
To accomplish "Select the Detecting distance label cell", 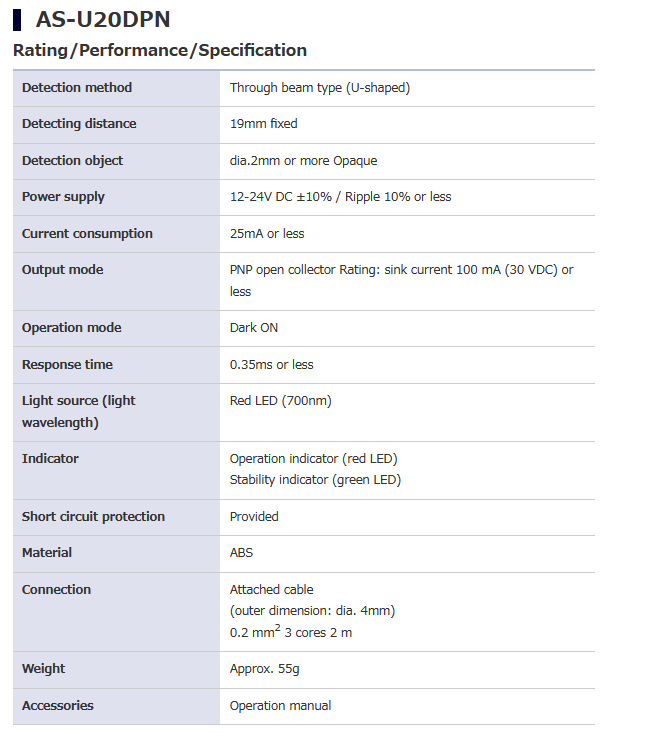I will 79,124.
